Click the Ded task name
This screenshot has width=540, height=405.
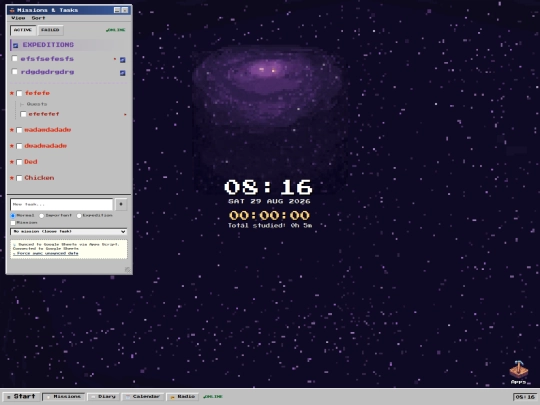click(x=31, y=162)
